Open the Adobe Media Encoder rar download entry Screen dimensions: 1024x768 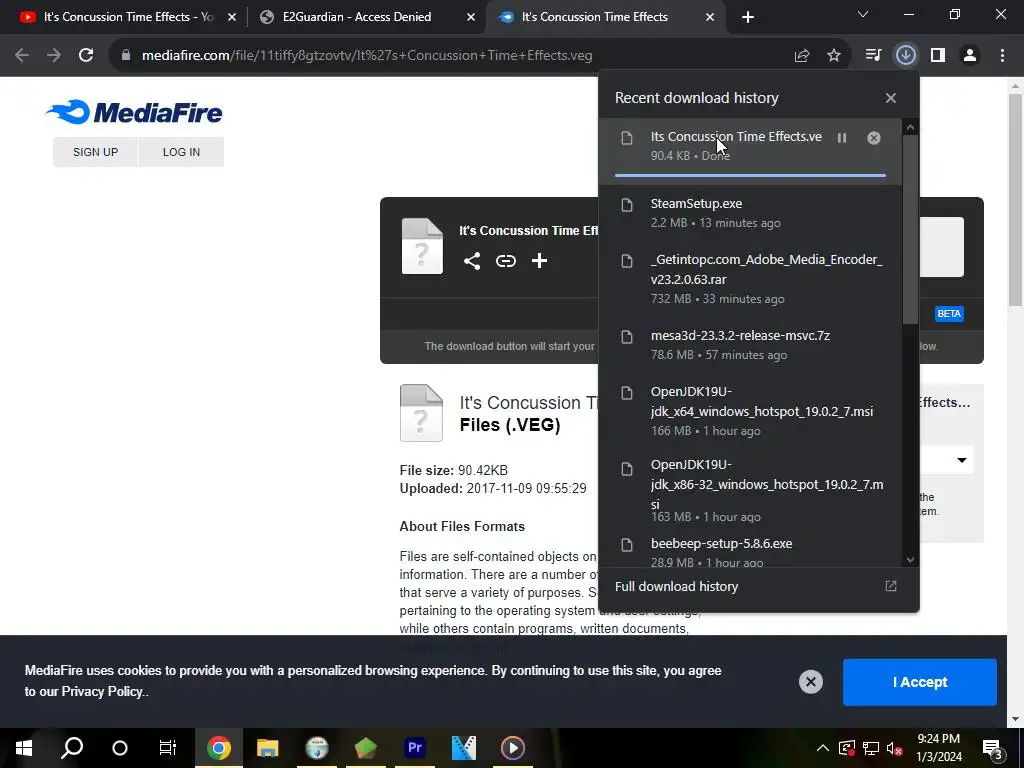pos(750,279)
